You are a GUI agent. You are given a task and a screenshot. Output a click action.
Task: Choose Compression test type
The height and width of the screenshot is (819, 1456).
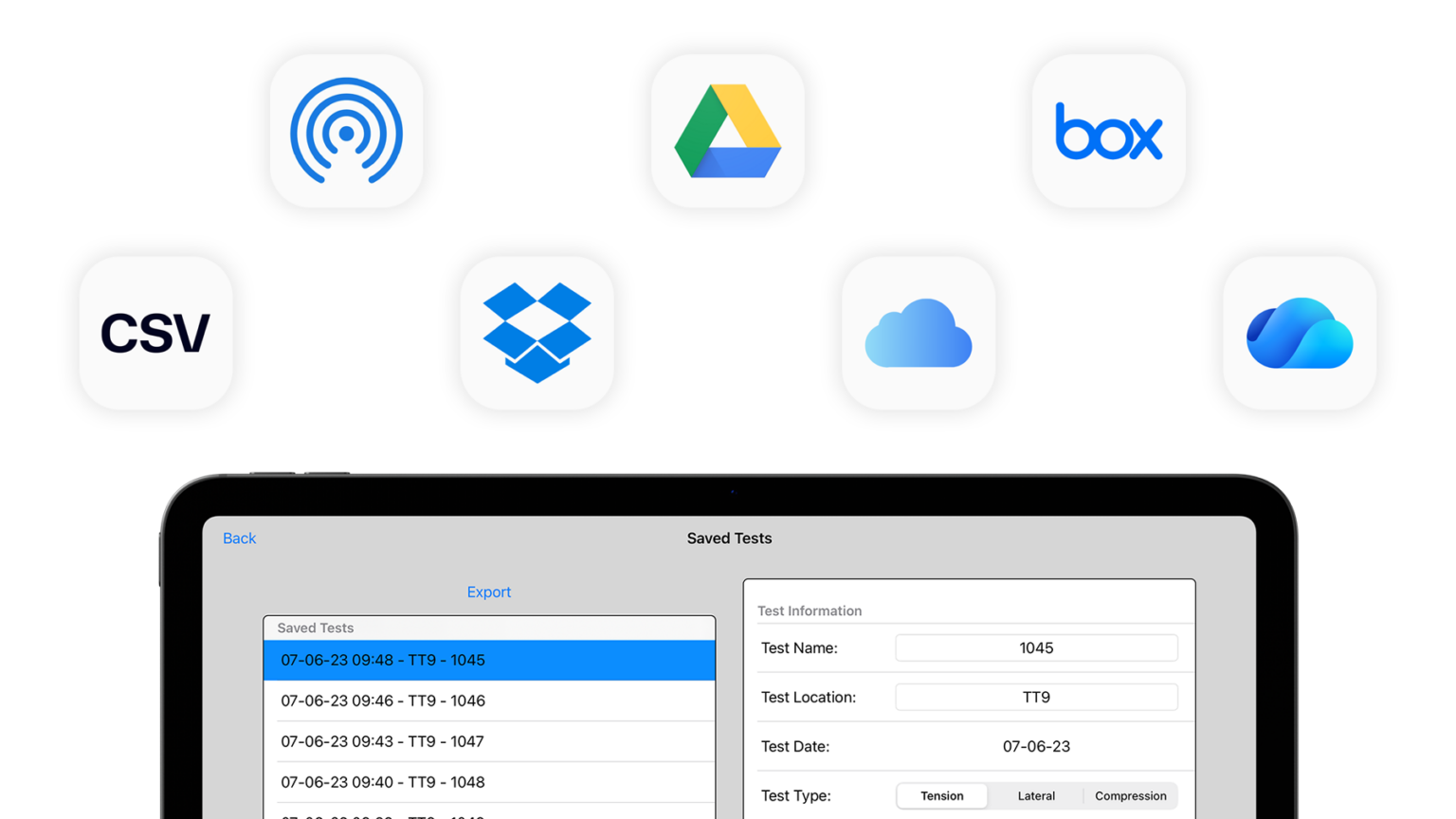tap(1130, 796)
